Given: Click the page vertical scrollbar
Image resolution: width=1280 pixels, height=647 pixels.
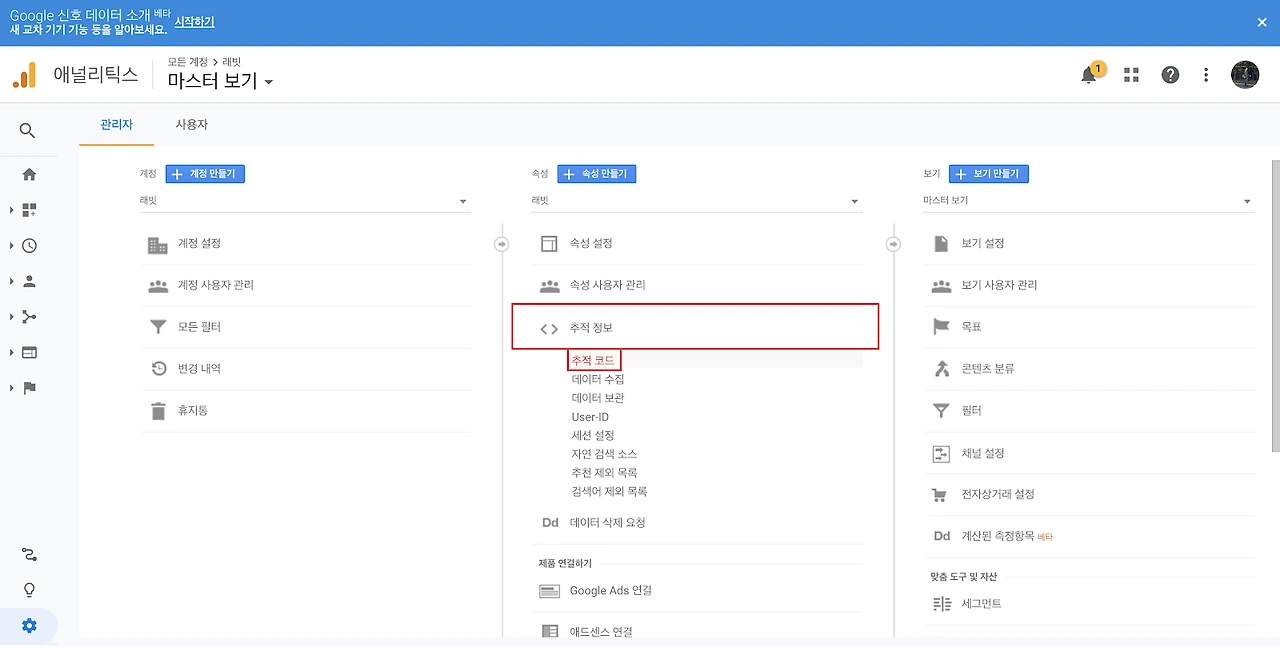Looking at the screenshot, I should tap(1275, 305).
